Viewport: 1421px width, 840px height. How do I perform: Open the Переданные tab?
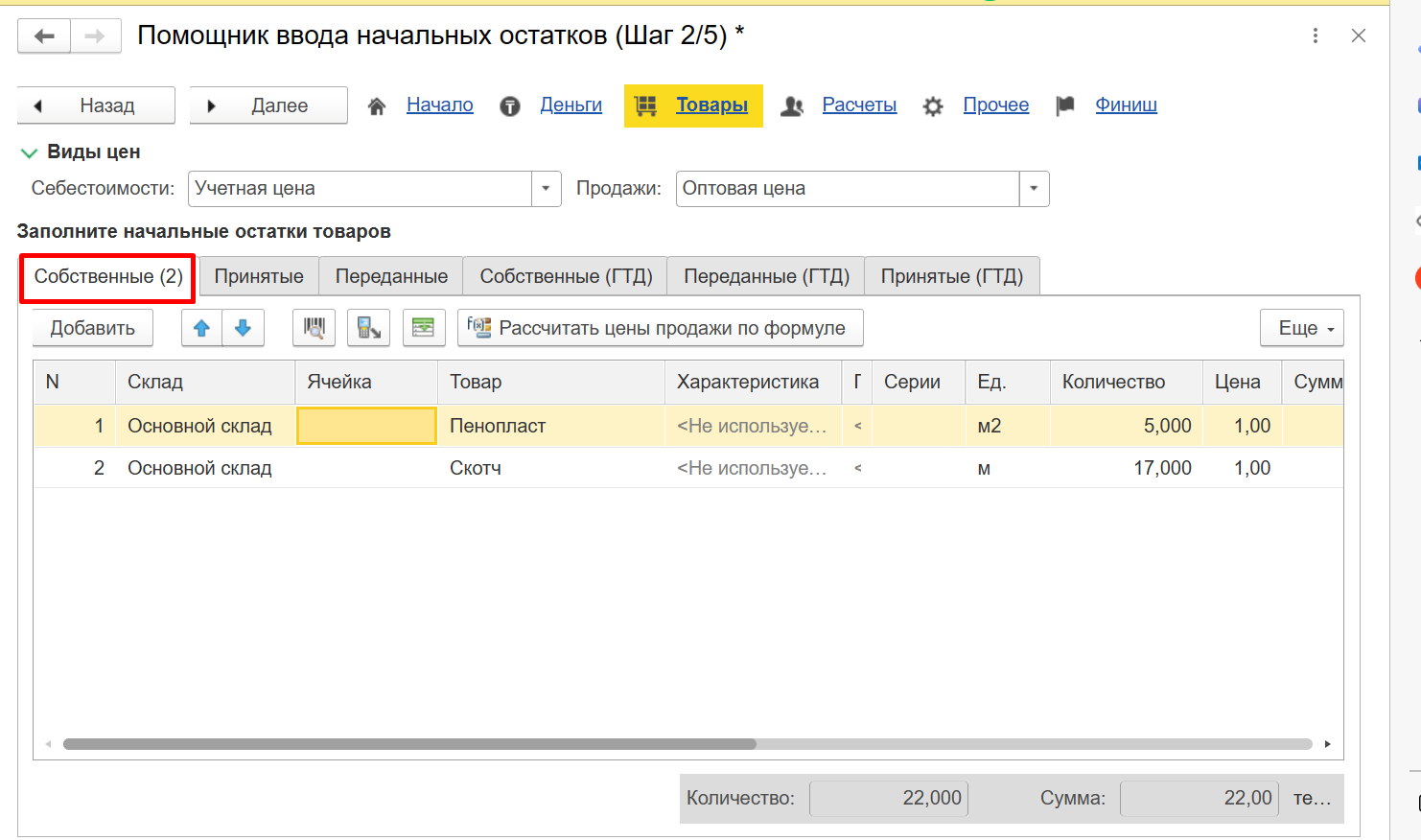[x=391, y=276]
